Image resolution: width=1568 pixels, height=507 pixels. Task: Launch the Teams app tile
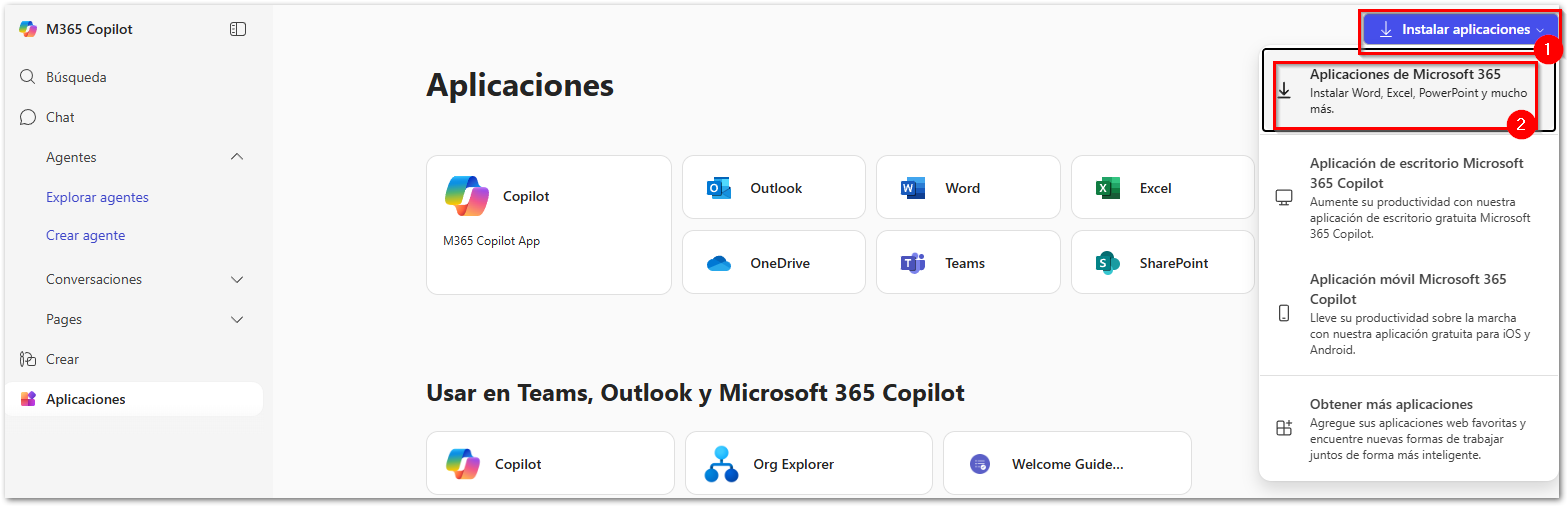tap(968, 263)
